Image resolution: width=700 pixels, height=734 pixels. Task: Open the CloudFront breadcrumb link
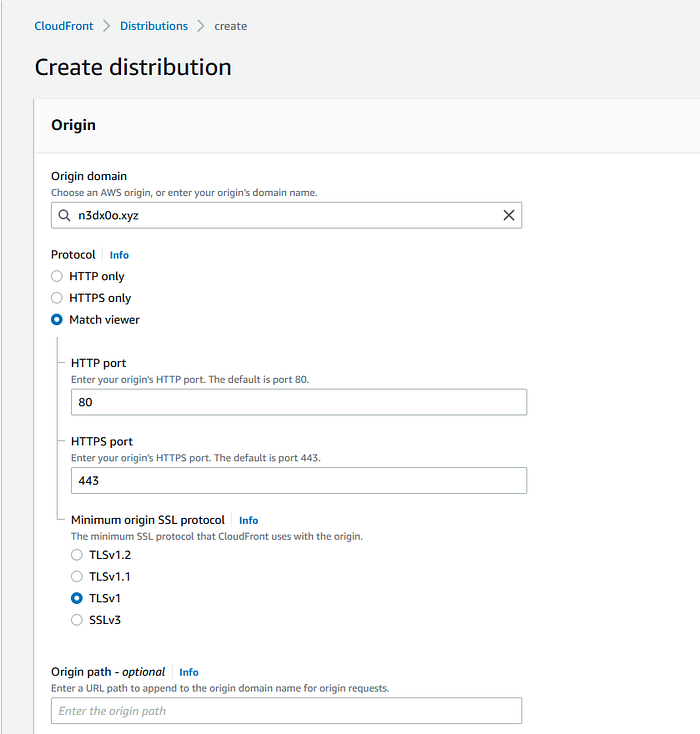pos(65,26)
